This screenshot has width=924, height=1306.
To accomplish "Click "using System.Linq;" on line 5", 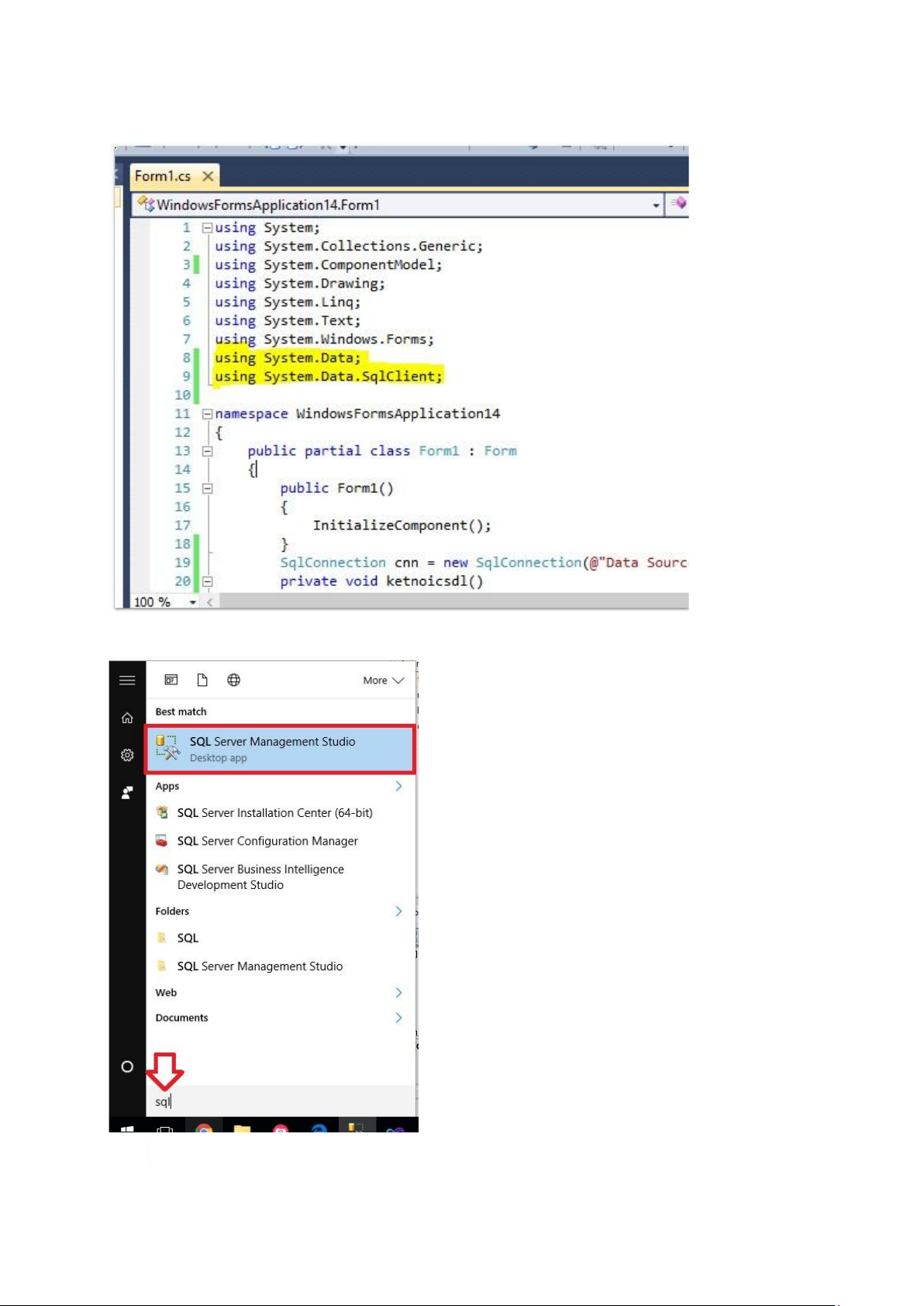I will pyautogui.click(x=288, y=302).
